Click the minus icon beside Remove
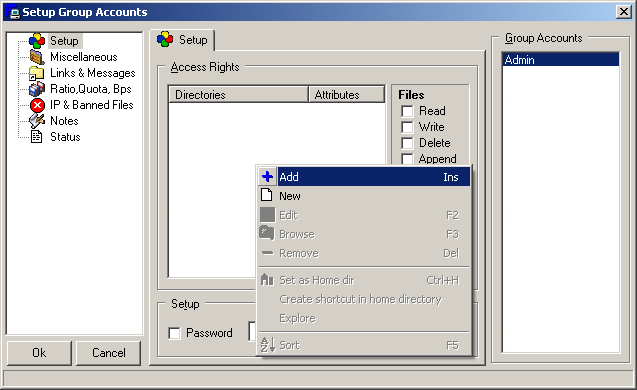 pos(268,253)
